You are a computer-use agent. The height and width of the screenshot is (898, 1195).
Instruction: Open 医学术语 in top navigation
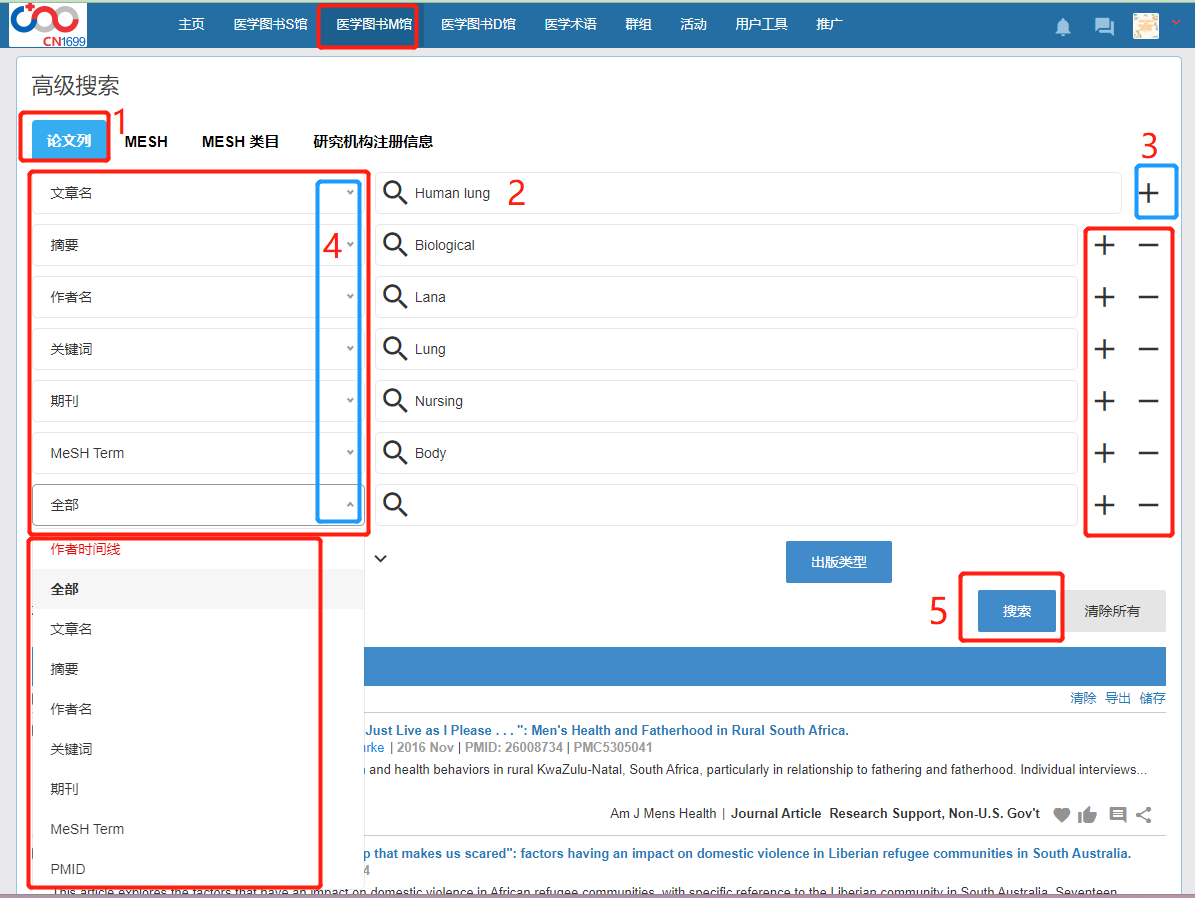click(570, 24)
